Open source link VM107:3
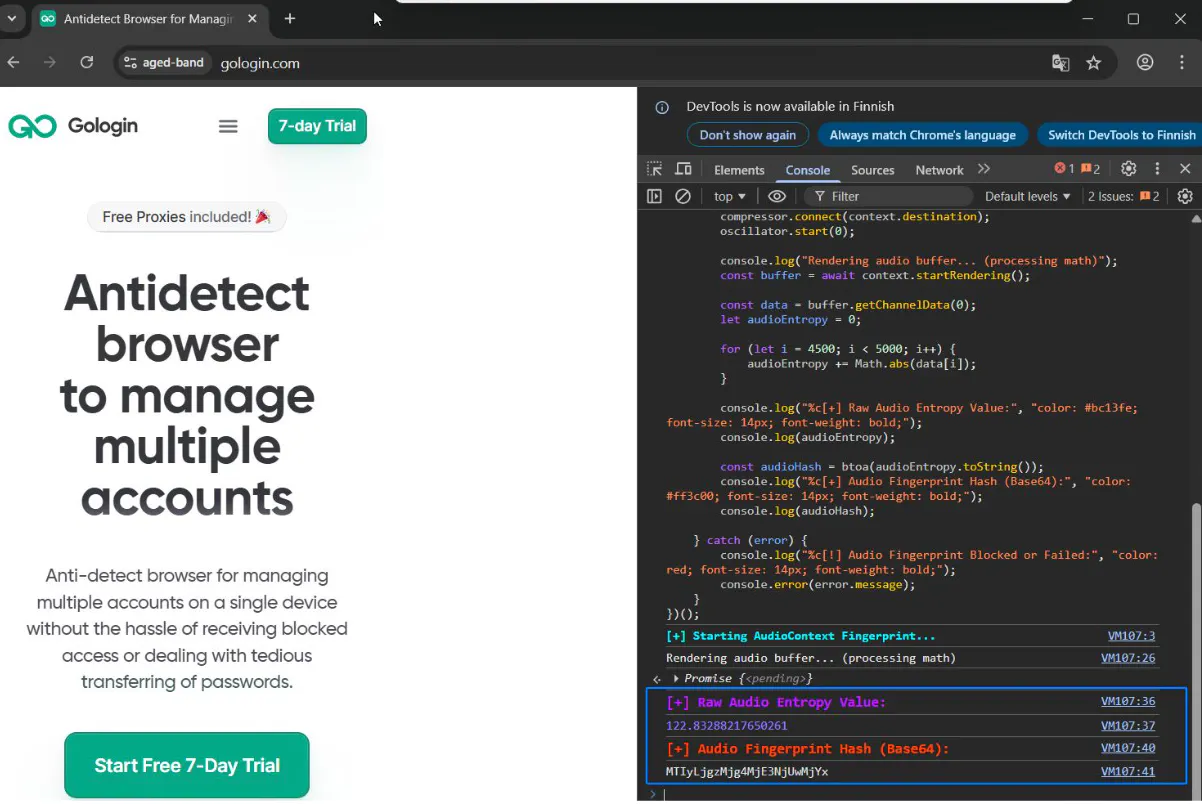 point(1131,636)
